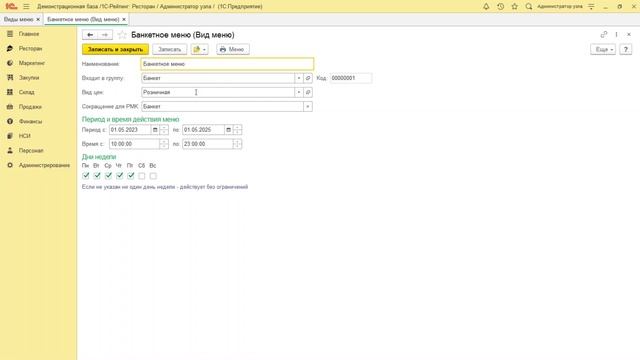
Task: Open the group 'Банкет' link icon
Action: pos(308,78)
